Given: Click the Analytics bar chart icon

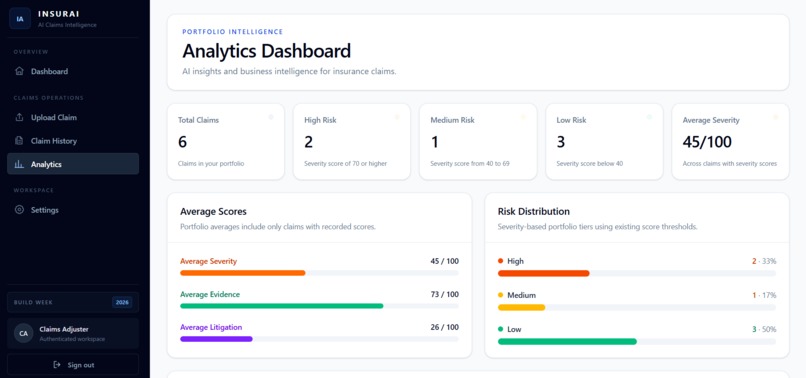Looking at the screenshot, I should pyautogui.click(x=20, y=164).
